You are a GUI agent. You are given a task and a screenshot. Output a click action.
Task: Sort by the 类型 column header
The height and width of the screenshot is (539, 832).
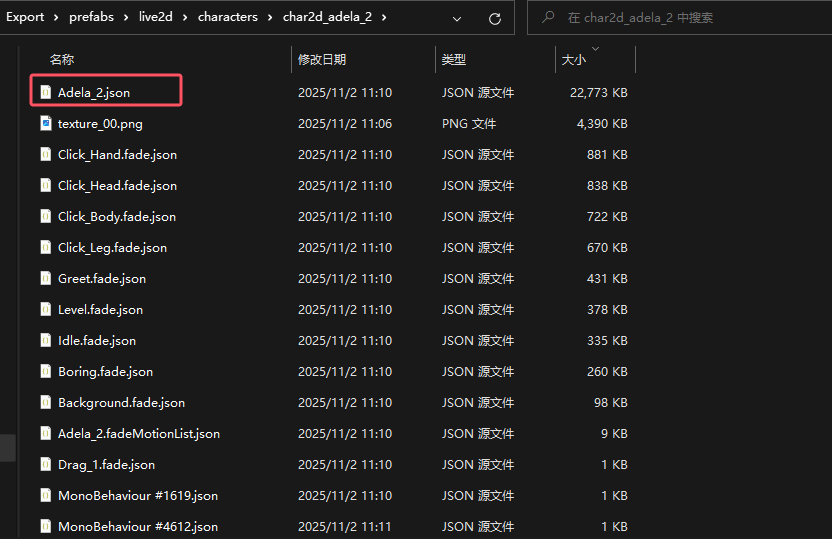point(454,59)
